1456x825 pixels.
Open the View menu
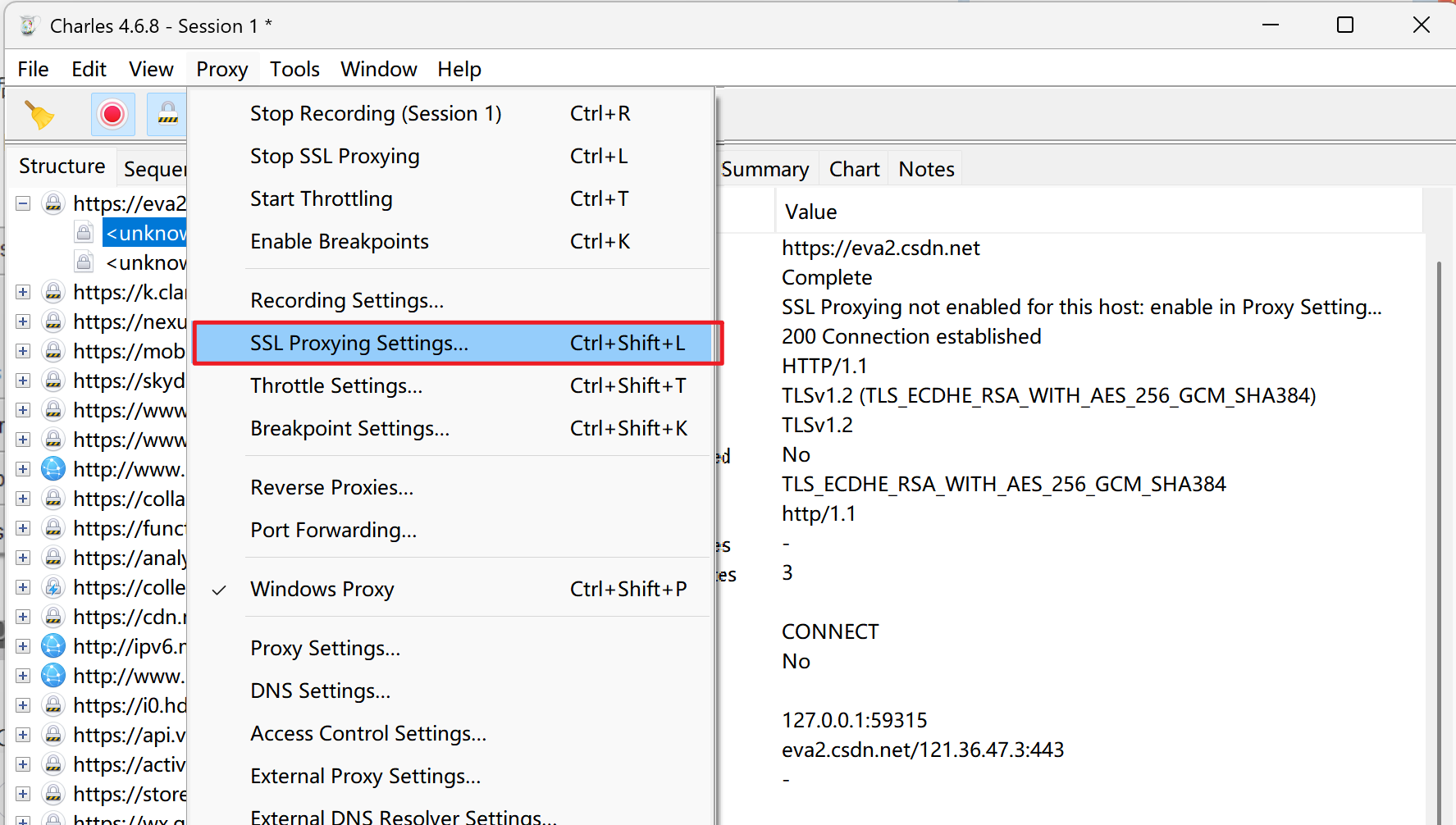(x=151, y=69)
